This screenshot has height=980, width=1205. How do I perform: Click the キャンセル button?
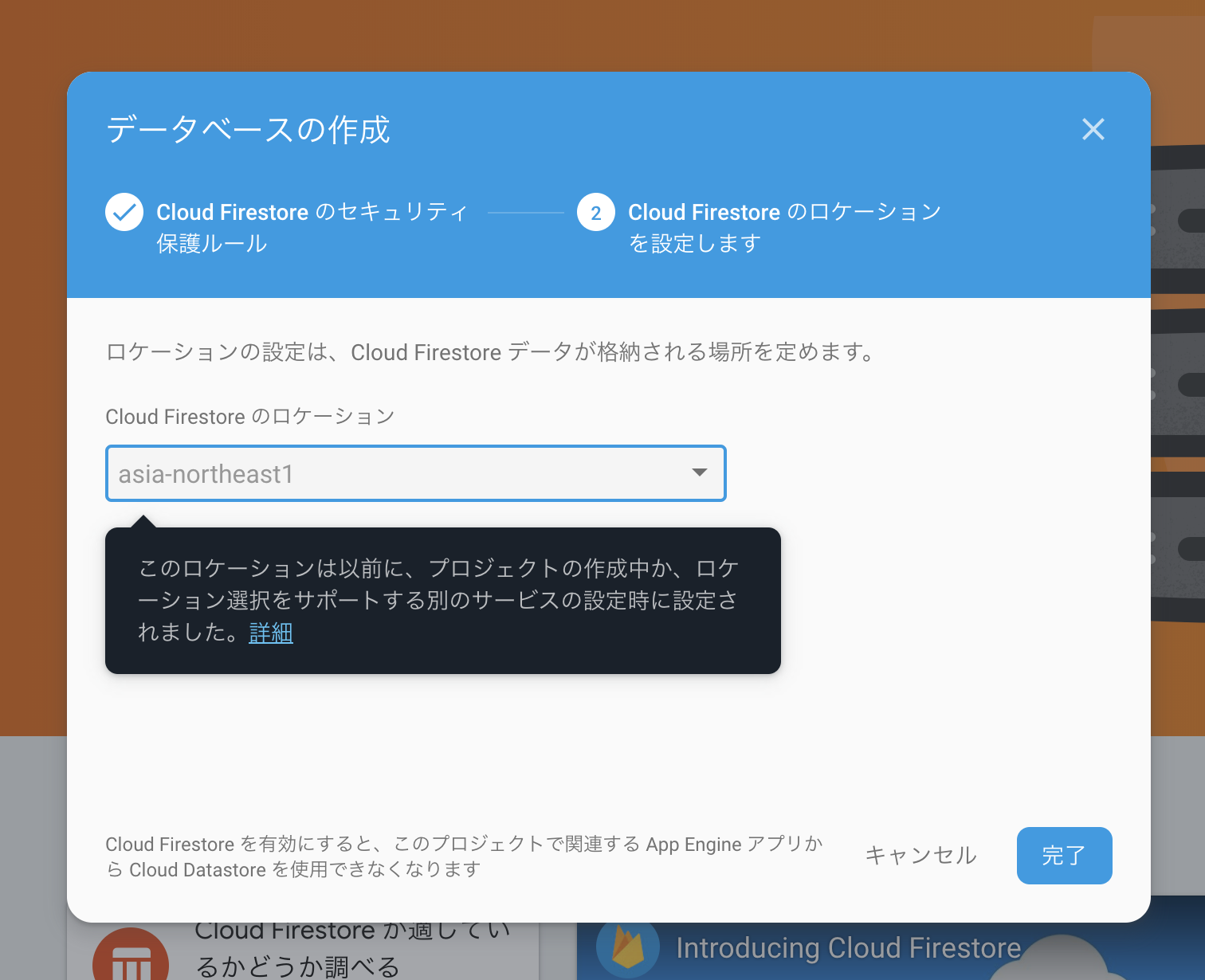pos(921,855)
